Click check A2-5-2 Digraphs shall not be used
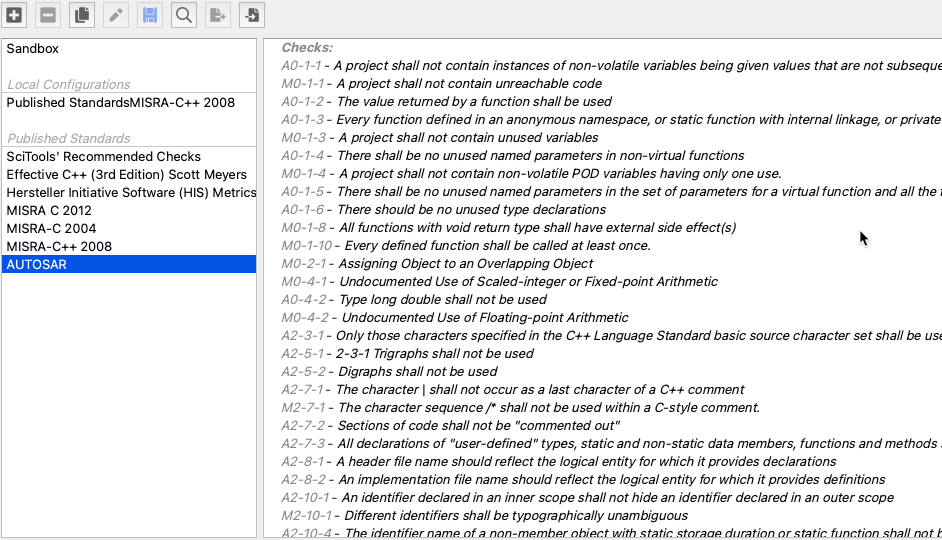Screen dimensions: 942x540 (390, 372)
